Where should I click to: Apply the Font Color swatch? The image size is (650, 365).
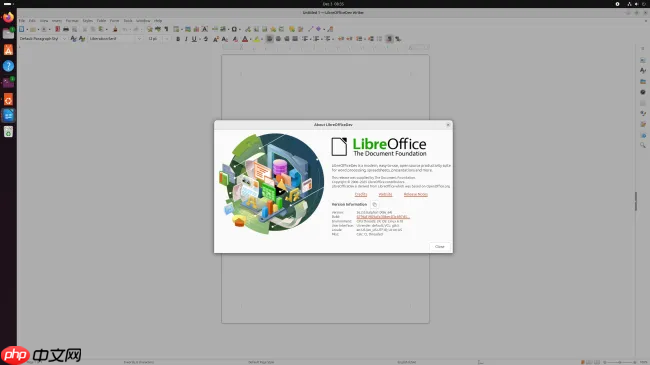click(245, 39)
